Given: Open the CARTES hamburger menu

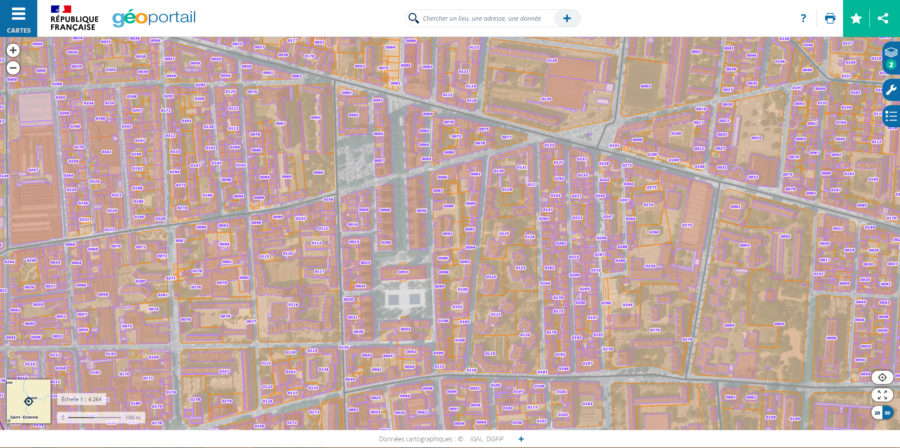Looking at the screenshot, I should pos(18,18).
